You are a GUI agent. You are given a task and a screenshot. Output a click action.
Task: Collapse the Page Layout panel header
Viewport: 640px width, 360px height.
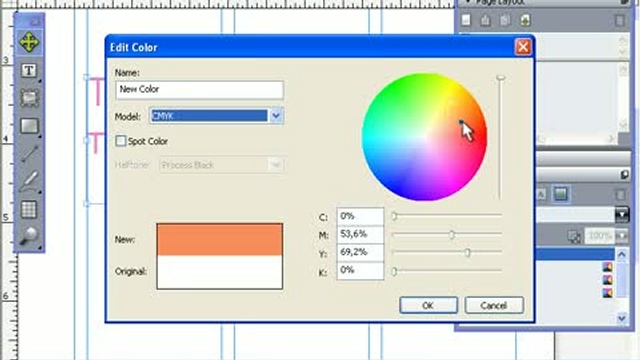coord(468,2)
